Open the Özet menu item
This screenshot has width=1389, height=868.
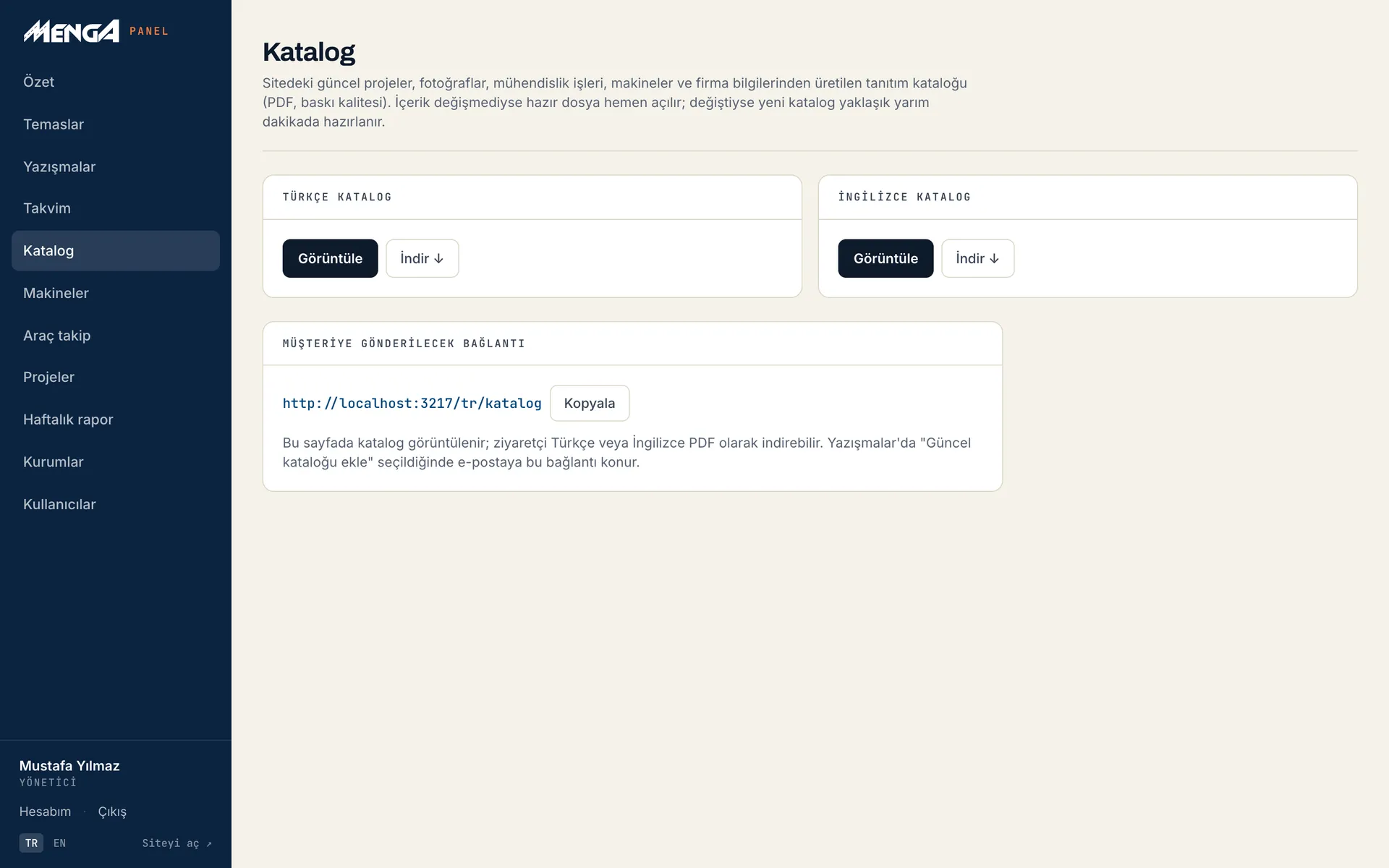(x=116, y=82)
